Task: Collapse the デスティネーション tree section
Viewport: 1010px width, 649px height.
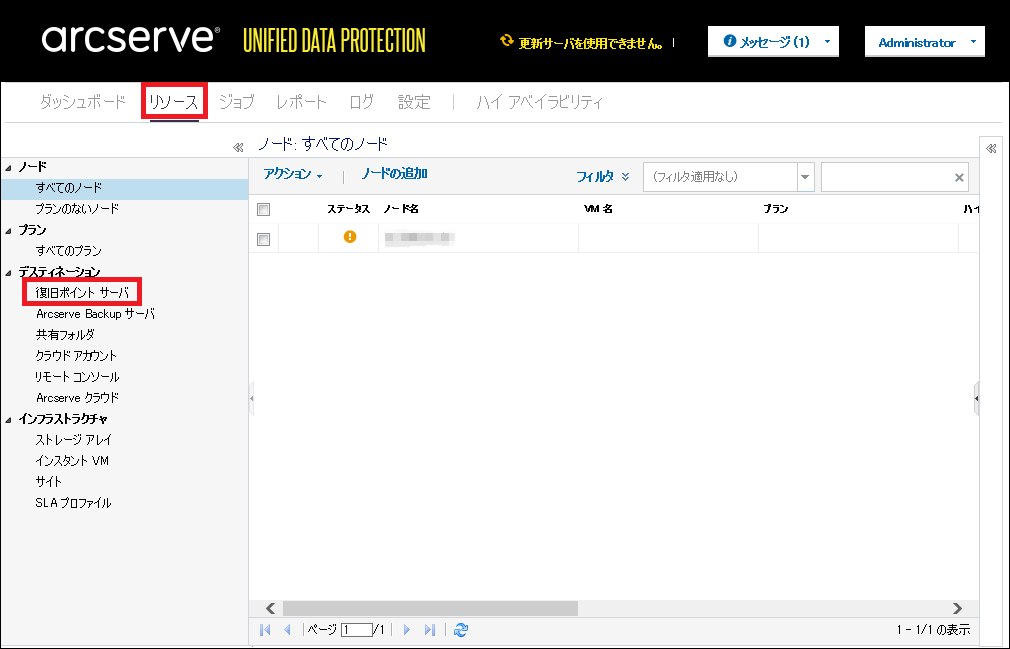Action: [8, 272]
